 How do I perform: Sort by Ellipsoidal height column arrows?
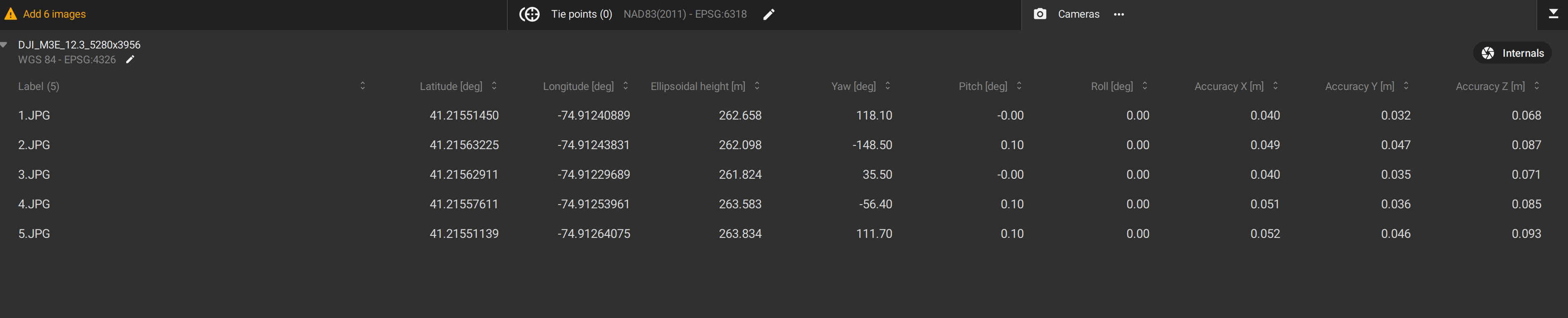(757, 86)
